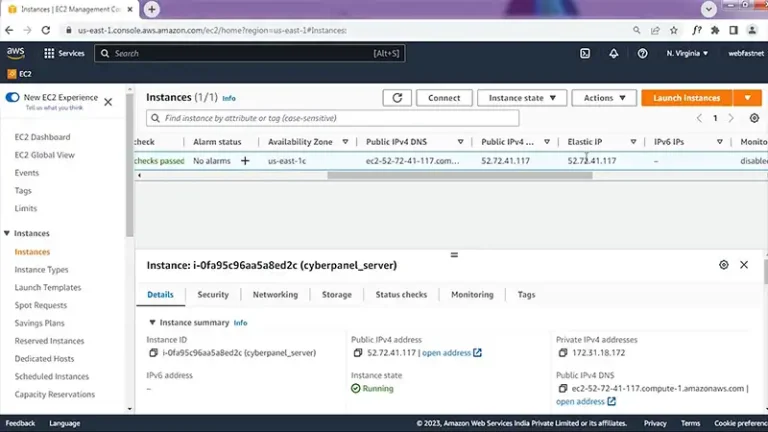Go to the previous page of instances

[699, 118]
